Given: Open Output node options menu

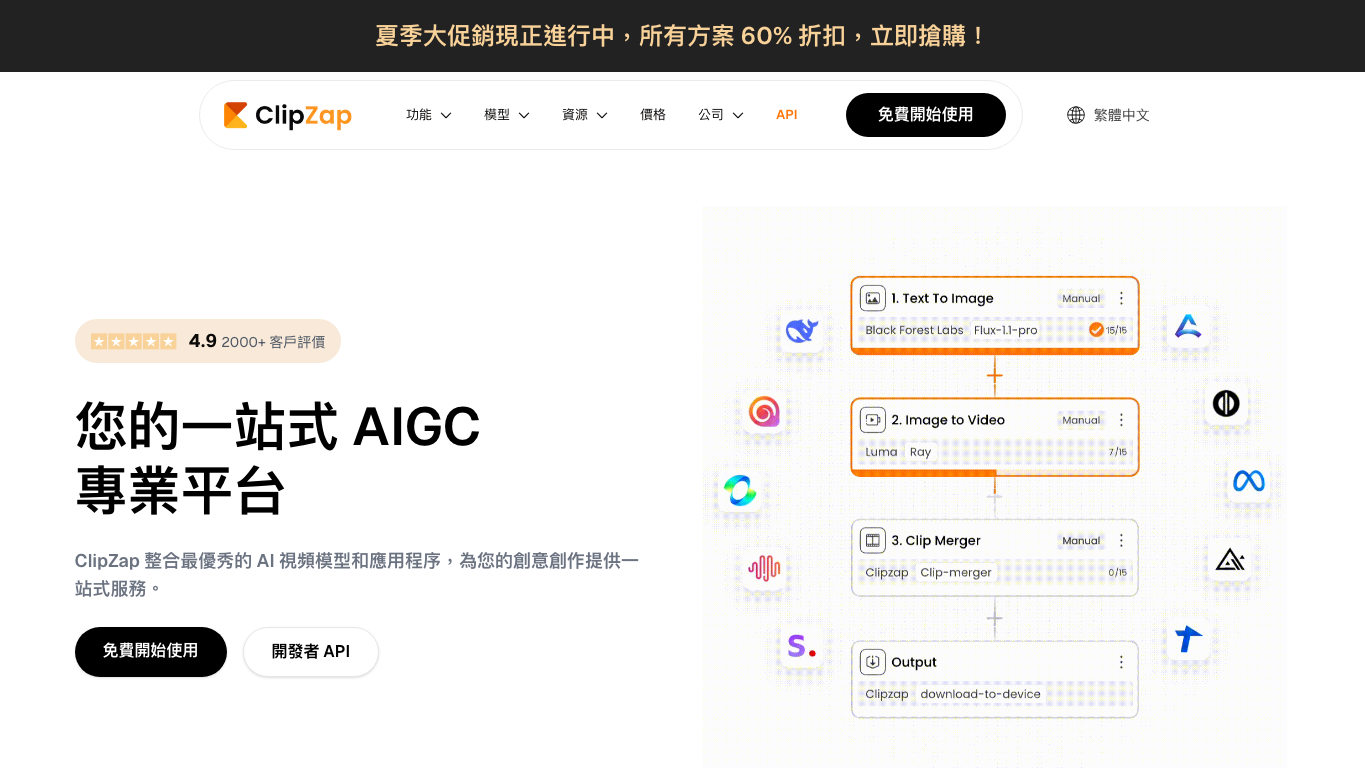Looking at the screenshot, I should click(1121, 662).
